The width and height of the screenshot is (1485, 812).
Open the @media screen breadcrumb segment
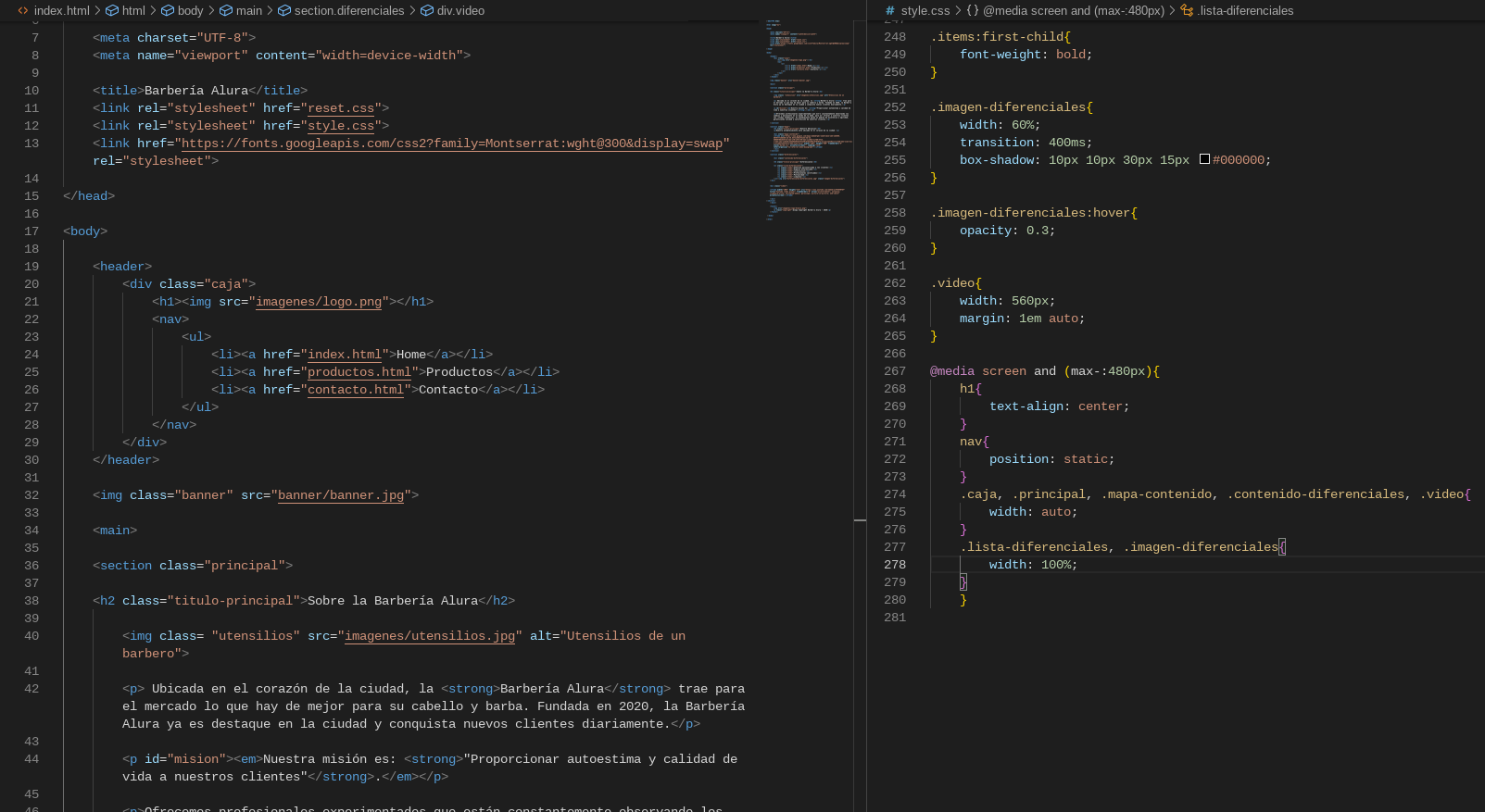click(x=1074, y=11)
